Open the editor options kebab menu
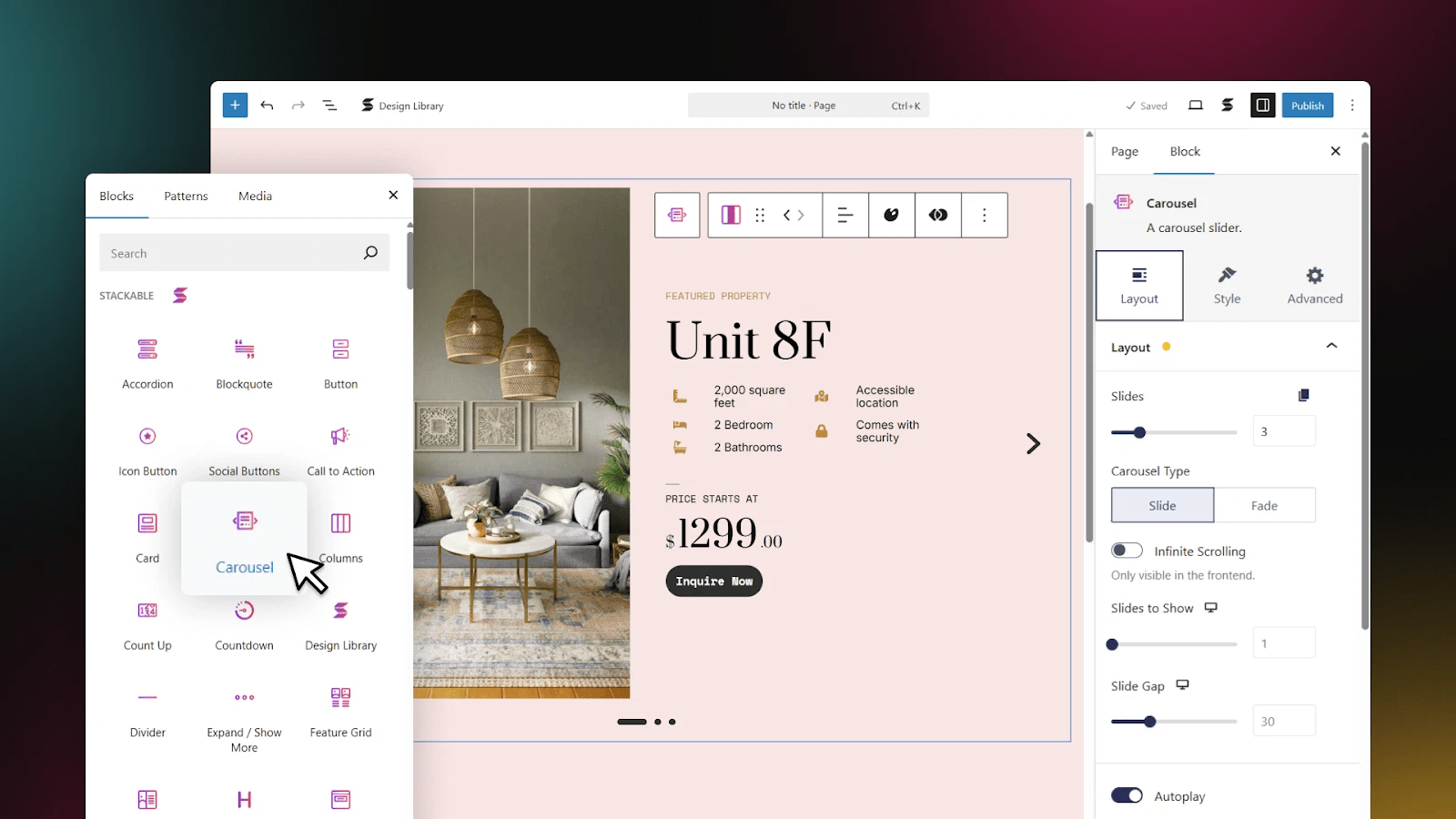 (x=1352, y=105)
